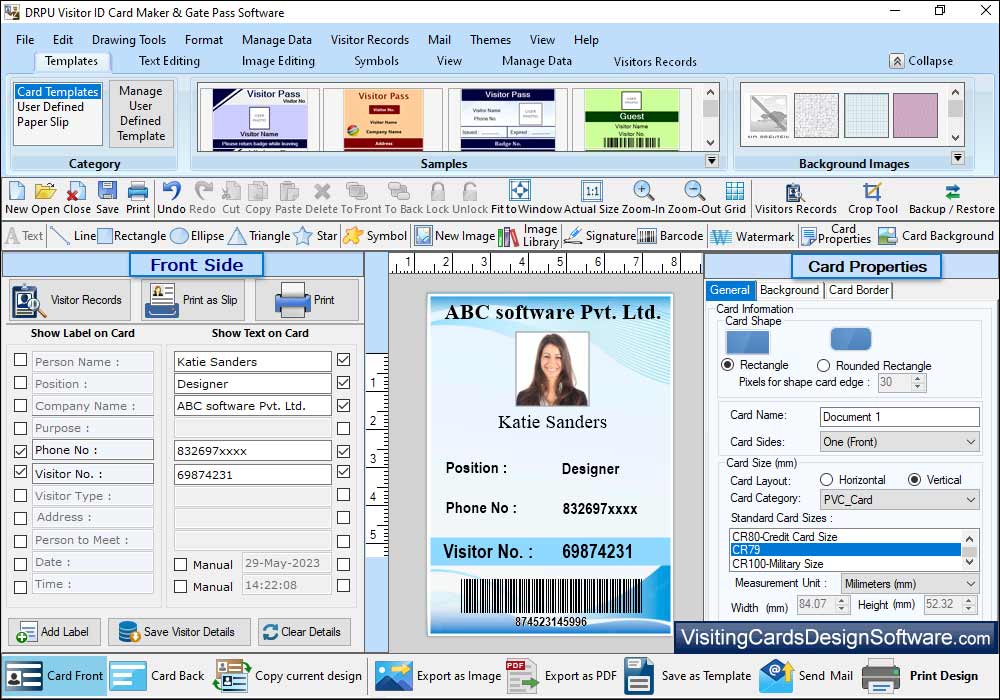Screen dimensions: 1000x700
Task: Select the Rounded Rectangle card shape
Action: point(823,365)
